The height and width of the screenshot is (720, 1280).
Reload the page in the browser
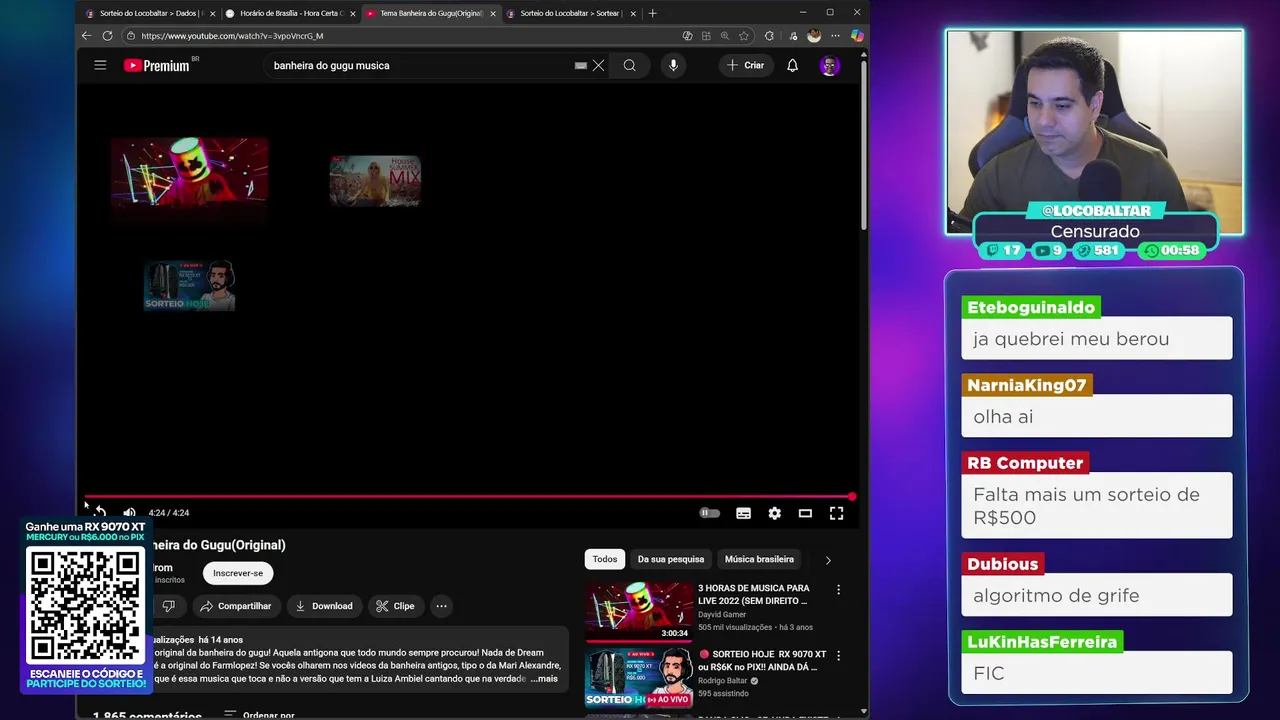point(108,35)
